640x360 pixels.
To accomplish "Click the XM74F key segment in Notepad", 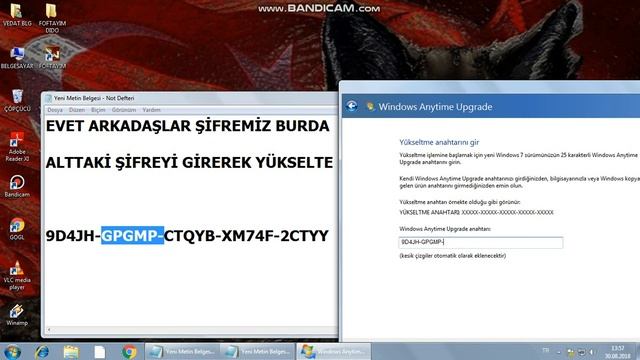I will tap(247, 236).
